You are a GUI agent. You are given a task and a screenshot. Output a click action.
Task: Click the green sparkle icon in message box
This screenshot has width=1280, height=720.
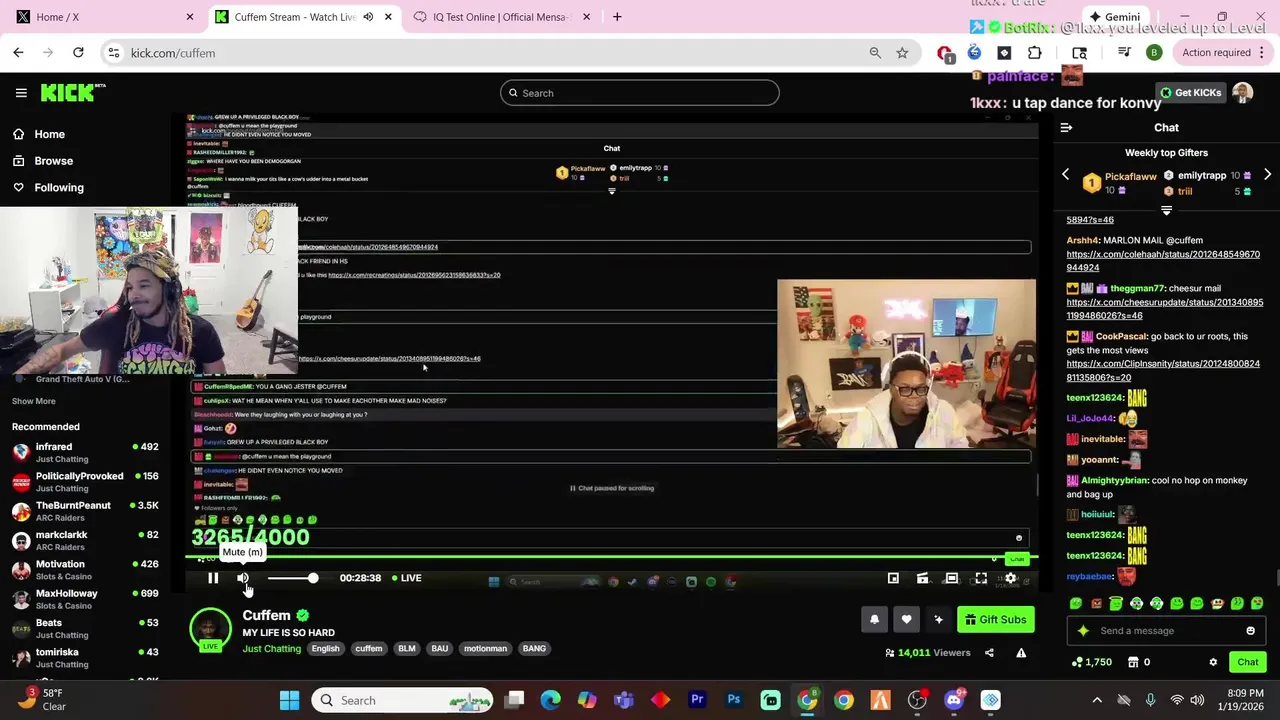(1083, 631)
